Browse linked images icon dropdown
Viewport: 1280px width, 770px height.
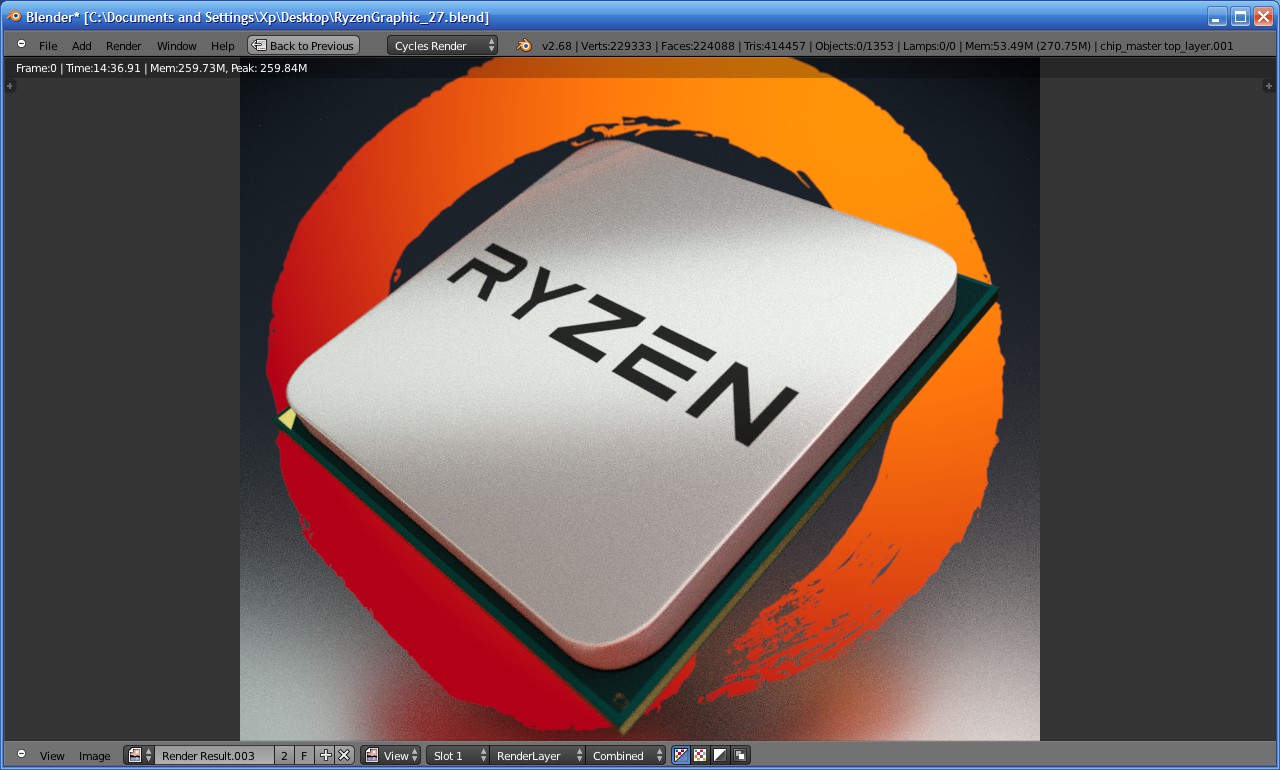click(x=139, y=755)
